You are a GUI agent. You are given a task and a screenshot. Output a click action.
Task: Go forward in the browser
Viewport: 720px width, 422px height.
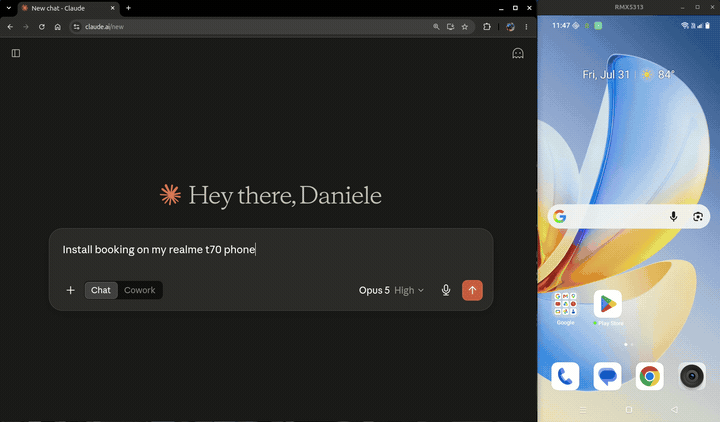[26, 27]
